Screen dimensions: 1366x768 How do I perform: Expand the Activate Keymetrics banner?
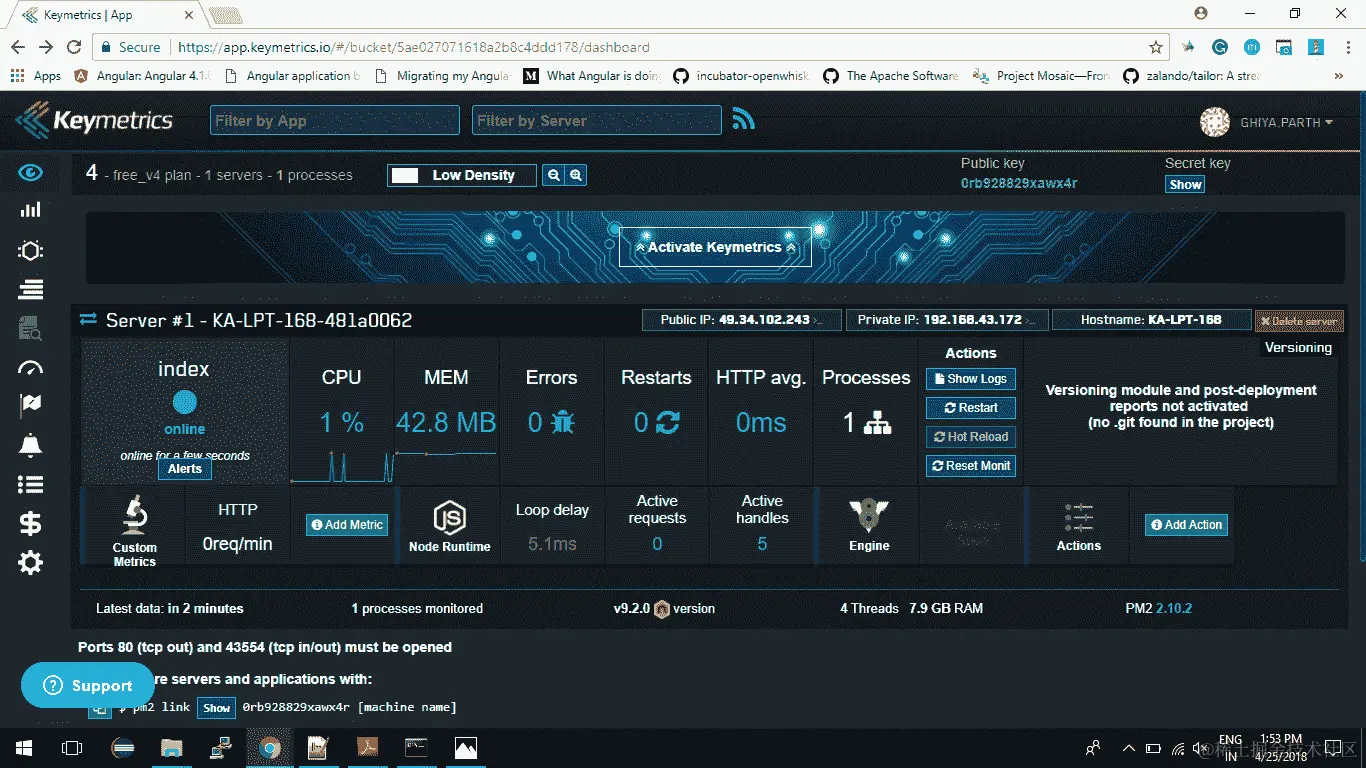pyautogui.click(x=715, y=247)
